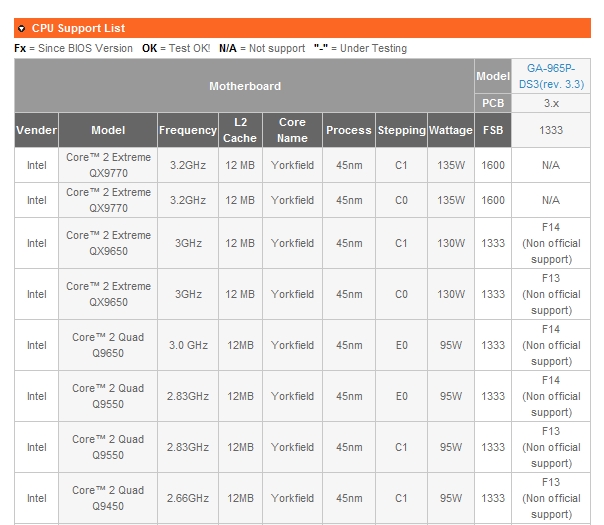
Task: Click N/A support cell in QX9770 C1 row
Action: click(x=551, y=165)
